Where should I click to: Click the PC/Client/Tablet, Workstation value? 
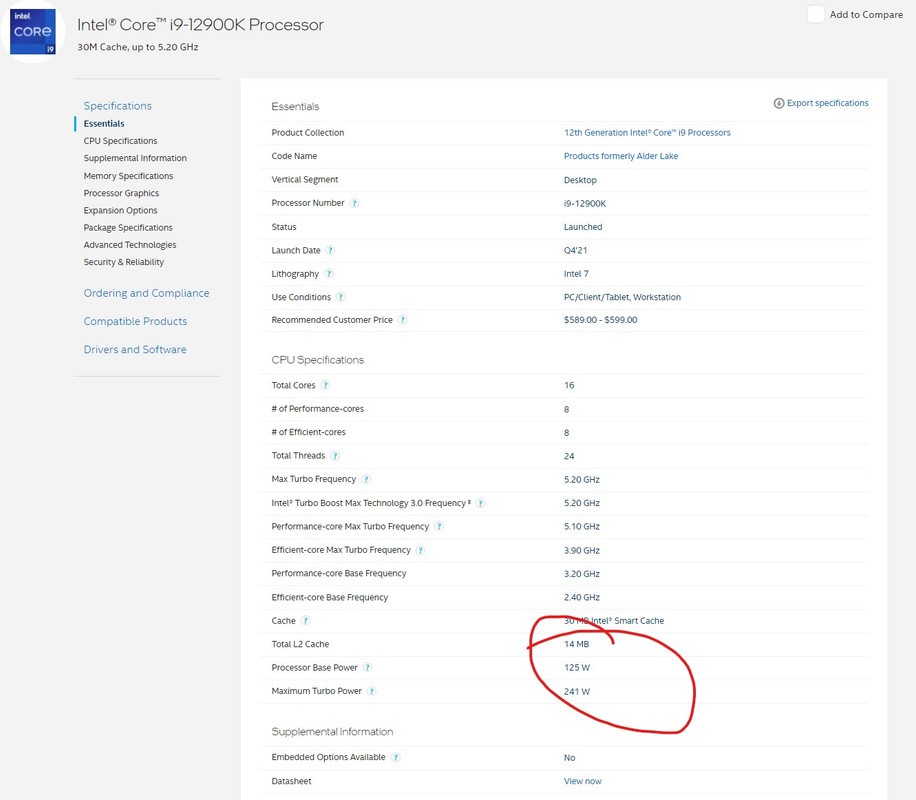click(622, 297)
